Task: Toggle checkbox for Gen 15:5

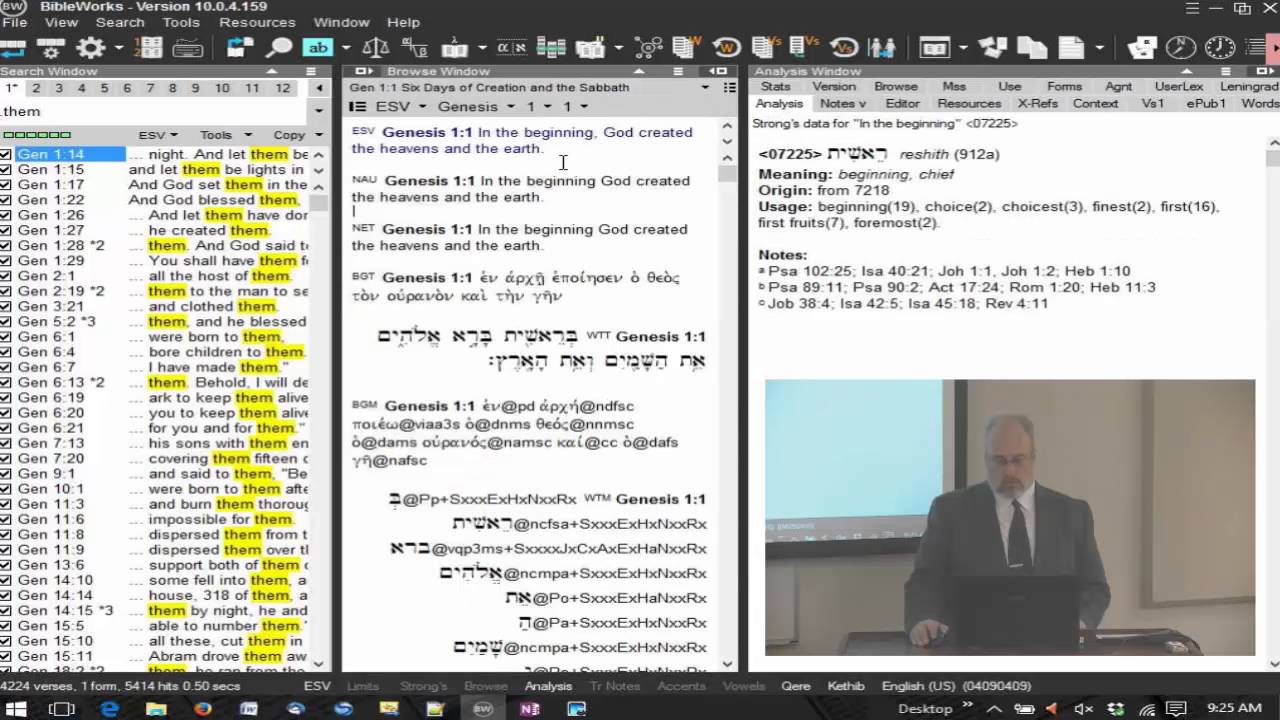Action: 6,626
